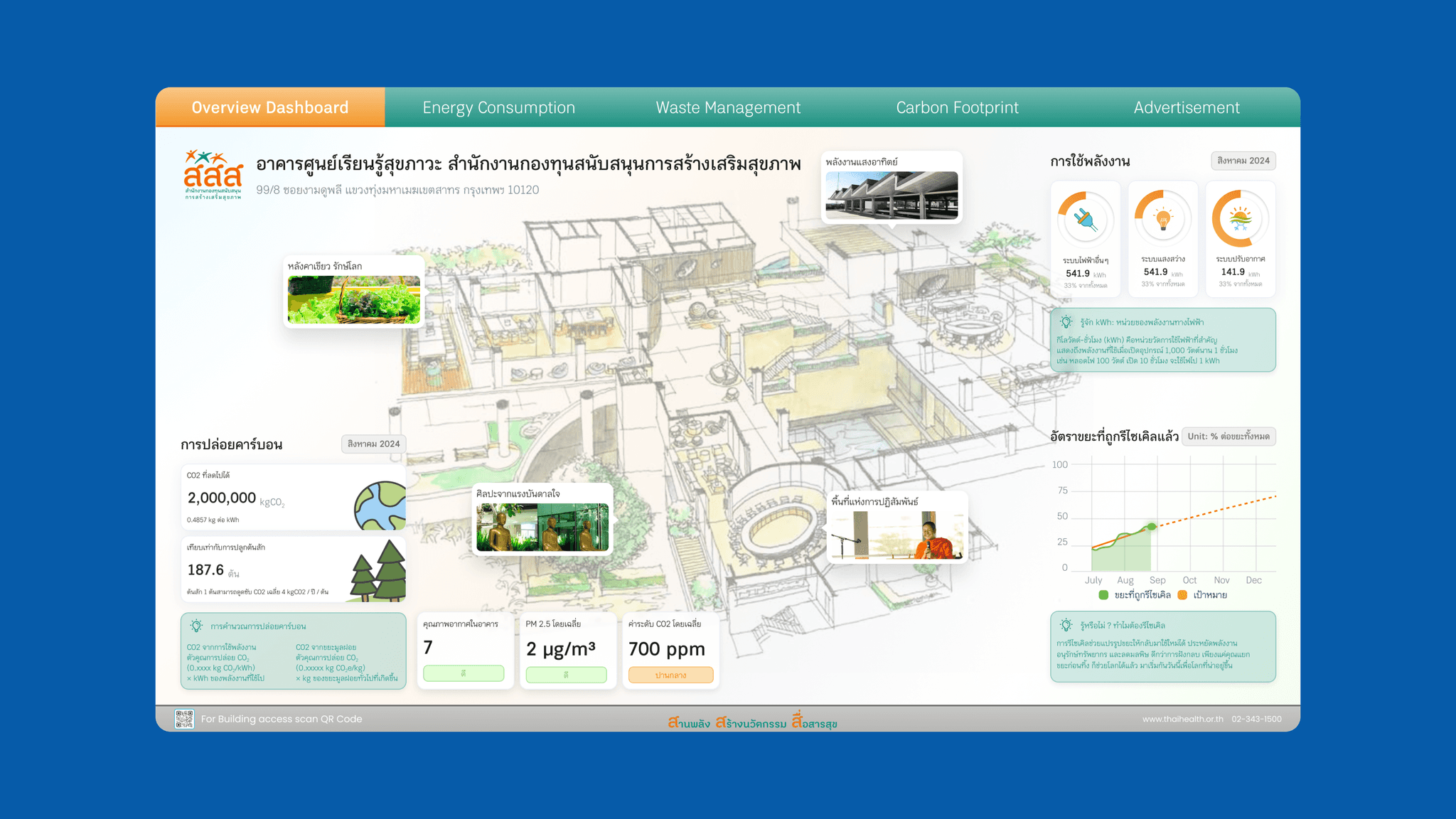Click www.thaihealth.or.th link in footer
This screenshot has height=819, width=1456.
[x=1182, y=719]
